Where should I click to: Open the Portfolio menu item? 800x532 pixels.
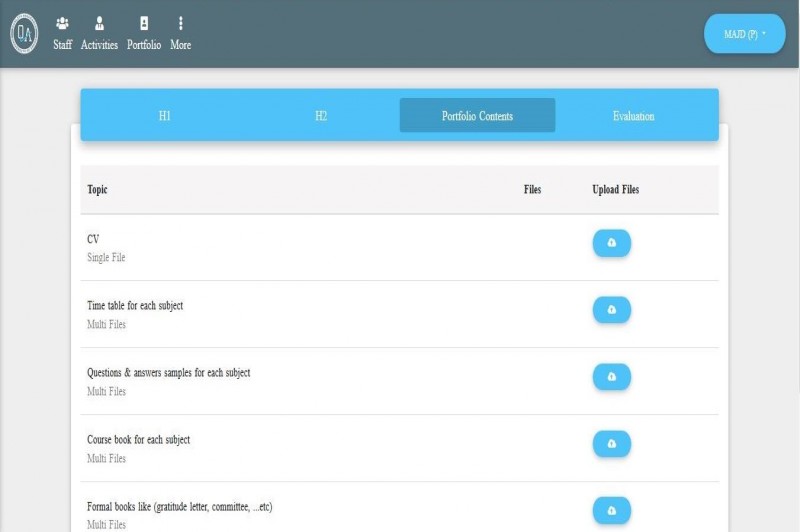coord(144,33)
